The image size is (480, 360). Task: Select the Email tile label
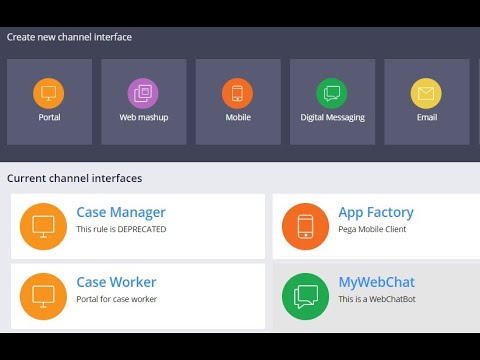[x=427, y=117]
